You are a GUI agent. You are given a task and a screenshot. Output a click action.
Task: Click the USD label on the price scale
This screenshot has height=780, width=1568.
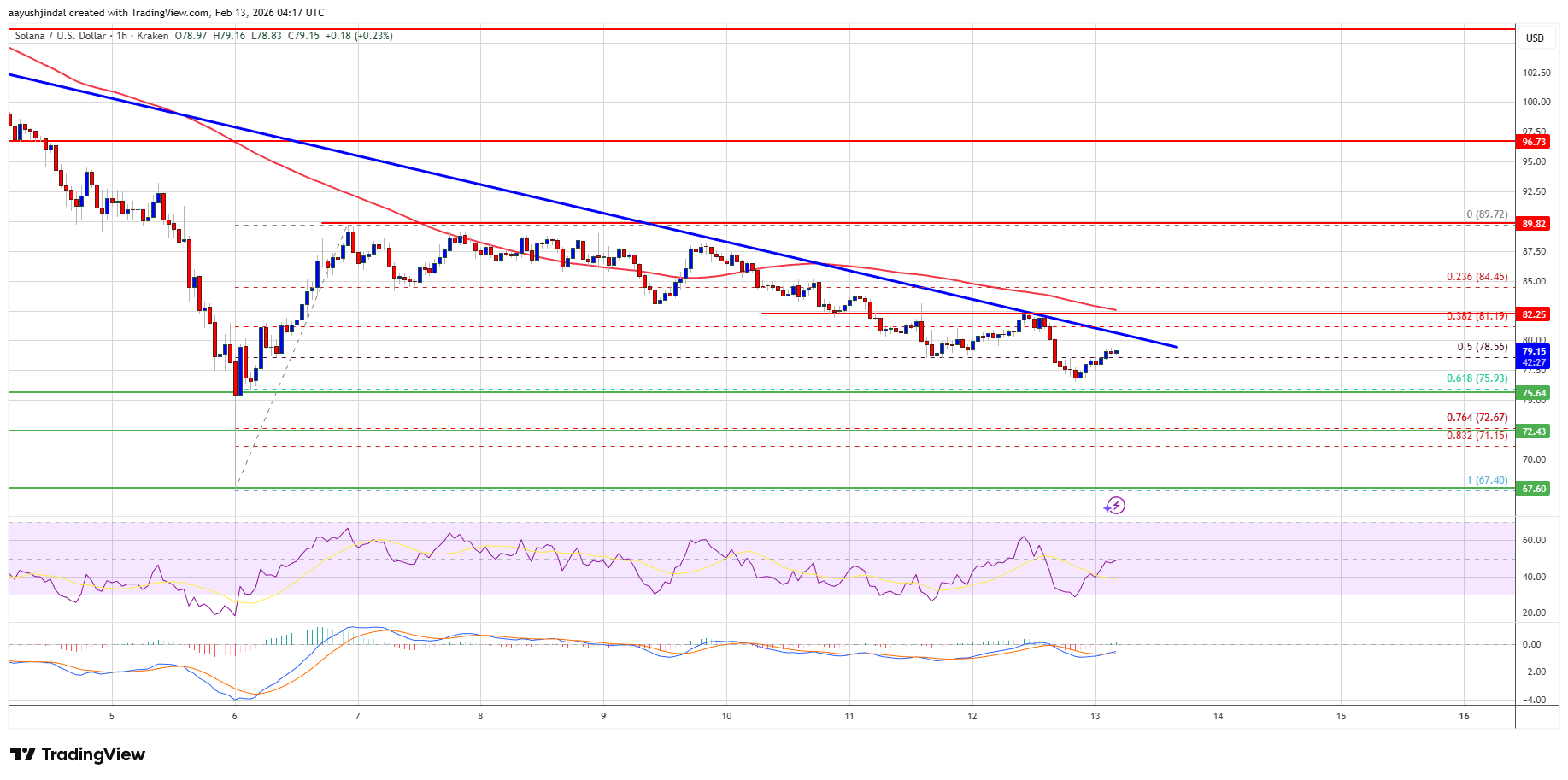coord(1534,38)
